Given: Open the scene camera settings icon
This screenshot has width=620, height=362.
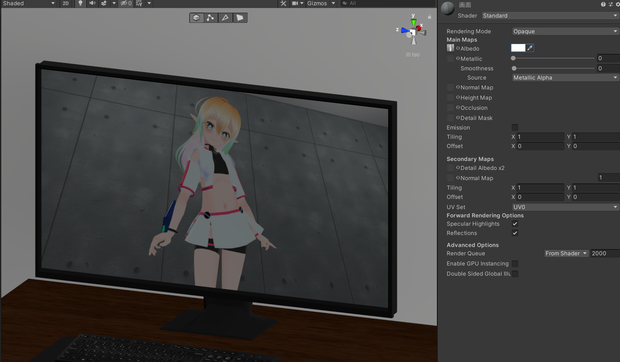Looking at the screenshot, I should click(x=295, y=3).
